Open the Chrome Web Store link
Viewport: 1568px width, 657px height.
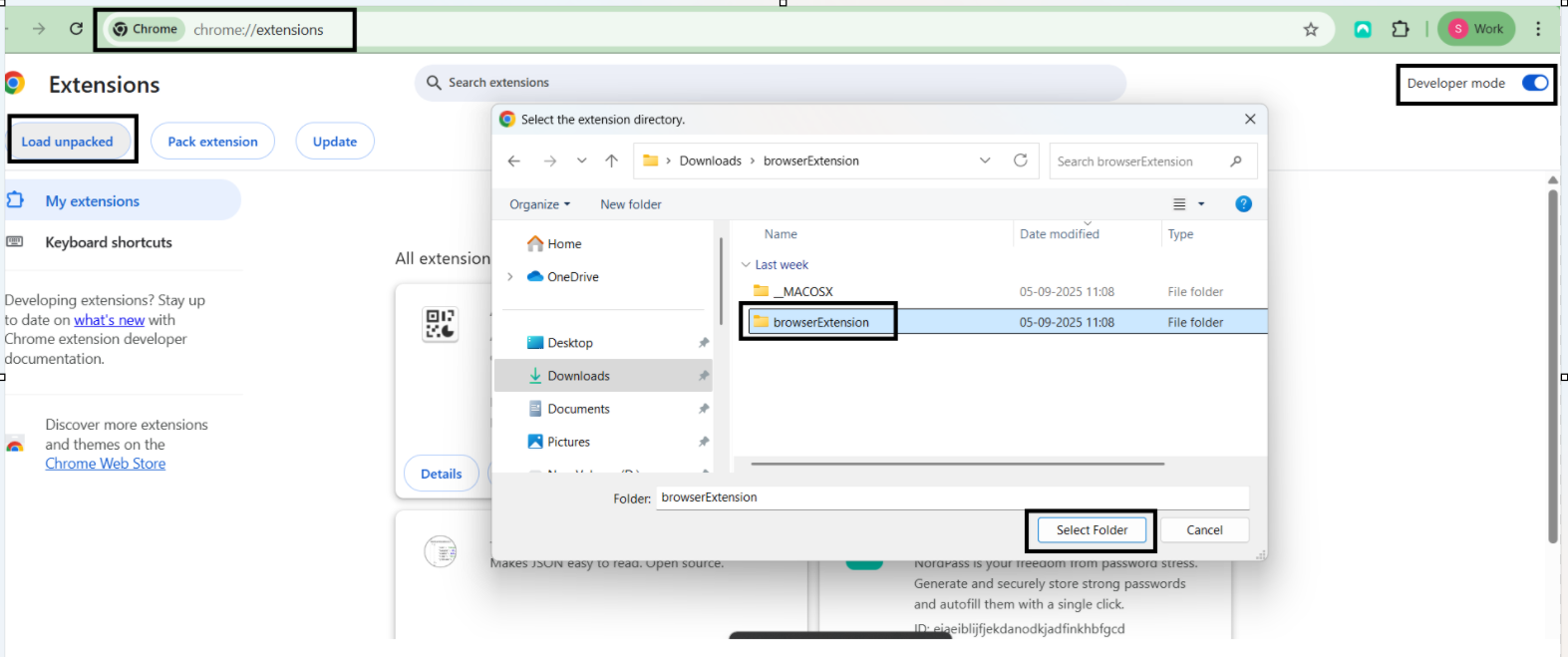(106, 464)
